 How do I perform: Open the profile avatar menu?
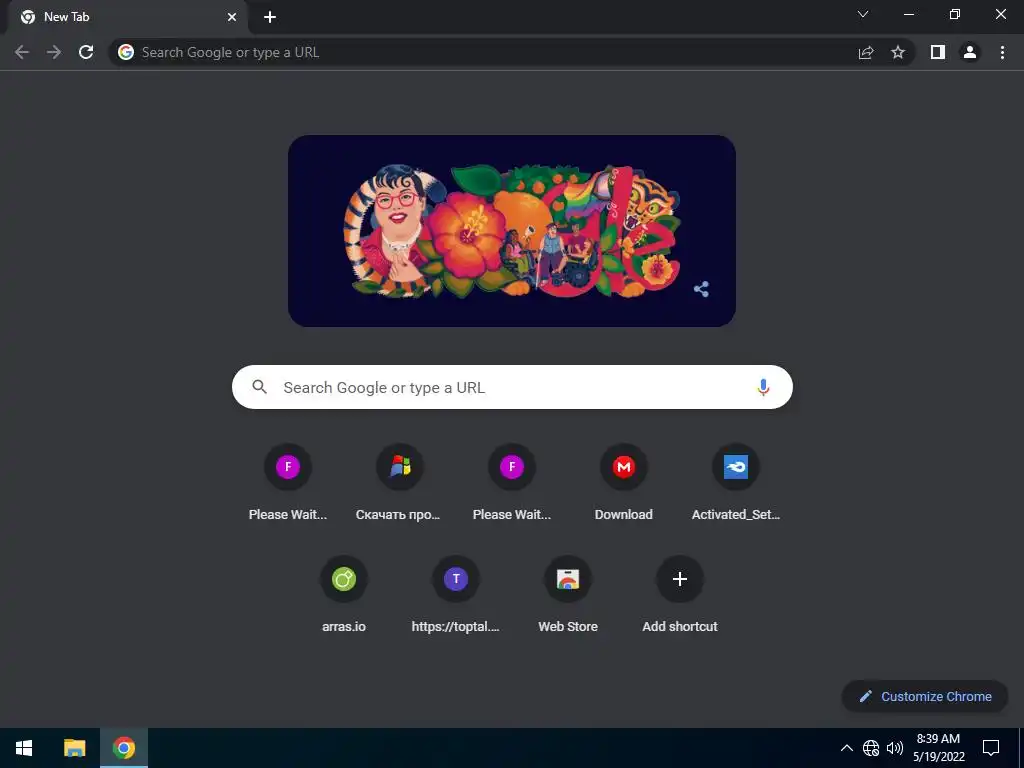coord(970,52)
